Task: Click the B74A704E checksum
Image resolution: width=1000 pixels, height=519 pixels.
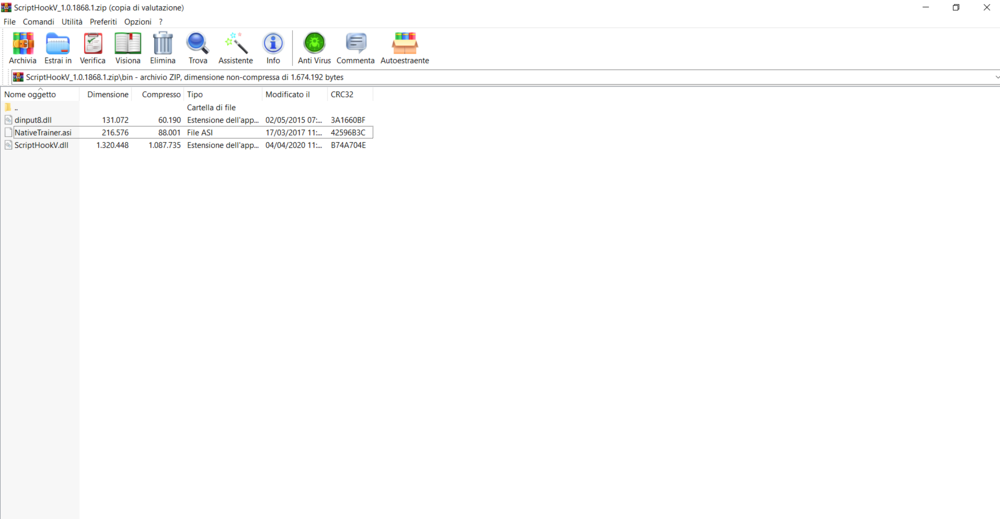Action: click(x=348, y=145)
